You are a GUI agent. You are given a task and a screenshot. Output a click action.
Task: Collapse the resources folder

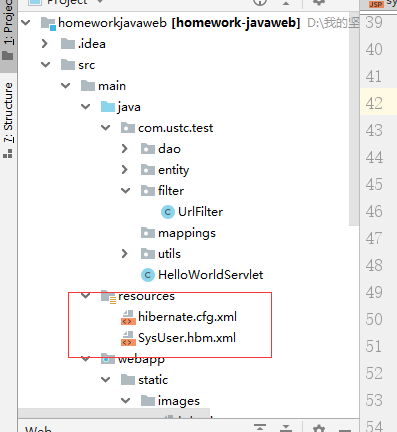[86, 296]
